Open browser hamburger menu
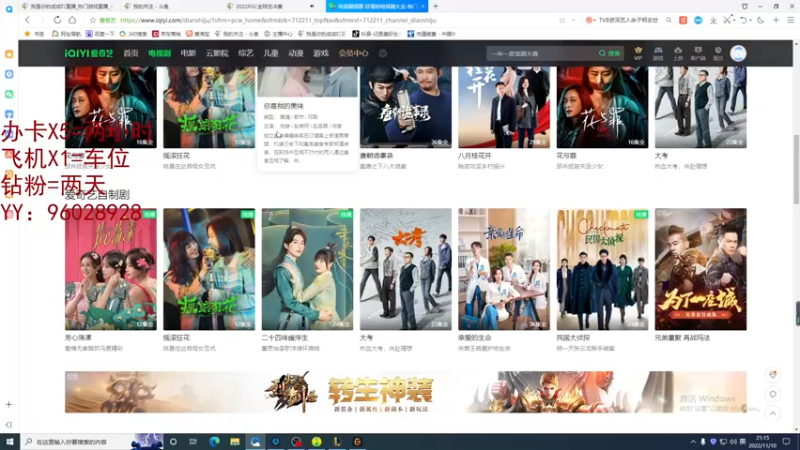 [790, 20]
